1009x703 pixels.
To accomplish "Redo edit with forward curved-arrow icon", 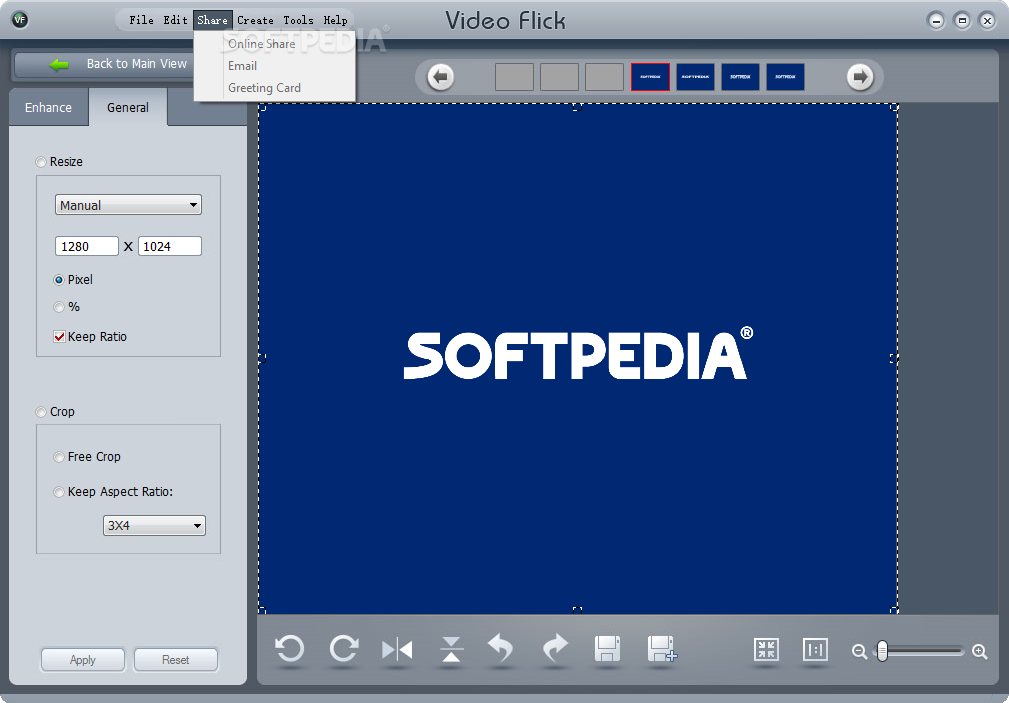I will 555,648.
